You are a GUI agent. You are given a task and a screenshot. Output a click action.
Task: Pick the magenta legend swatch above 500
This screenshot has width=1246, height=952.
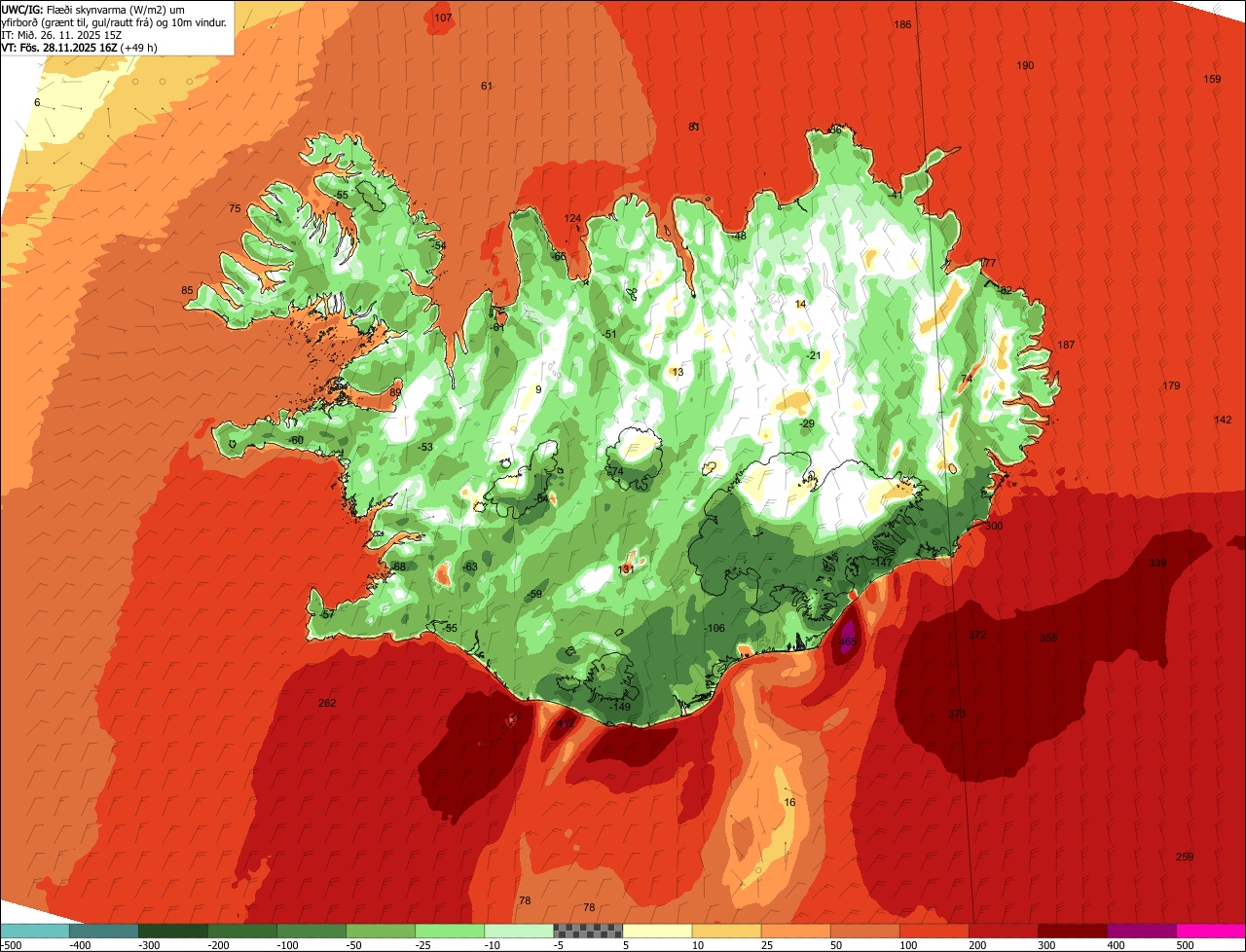1211,931
